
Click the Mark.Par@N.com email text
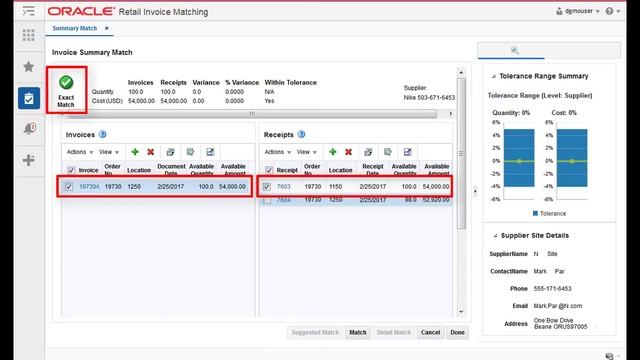[558, 306]
